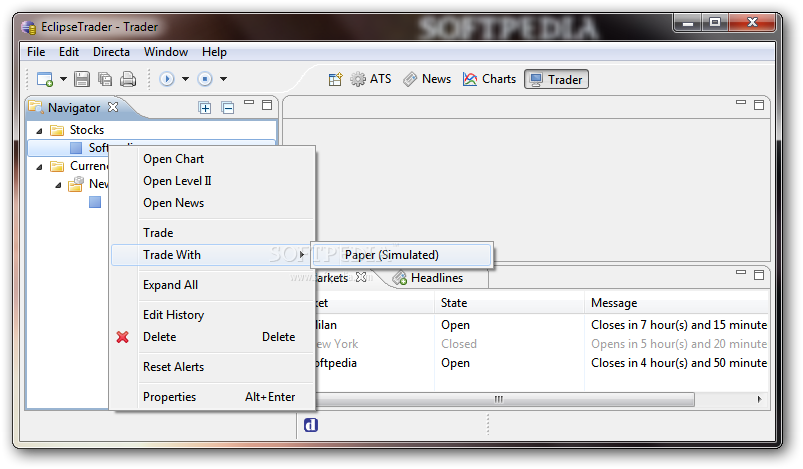Click Collapse All icon in Navigator
The height and width of the screenshot is (469, 803).
[x=228, y=108]
